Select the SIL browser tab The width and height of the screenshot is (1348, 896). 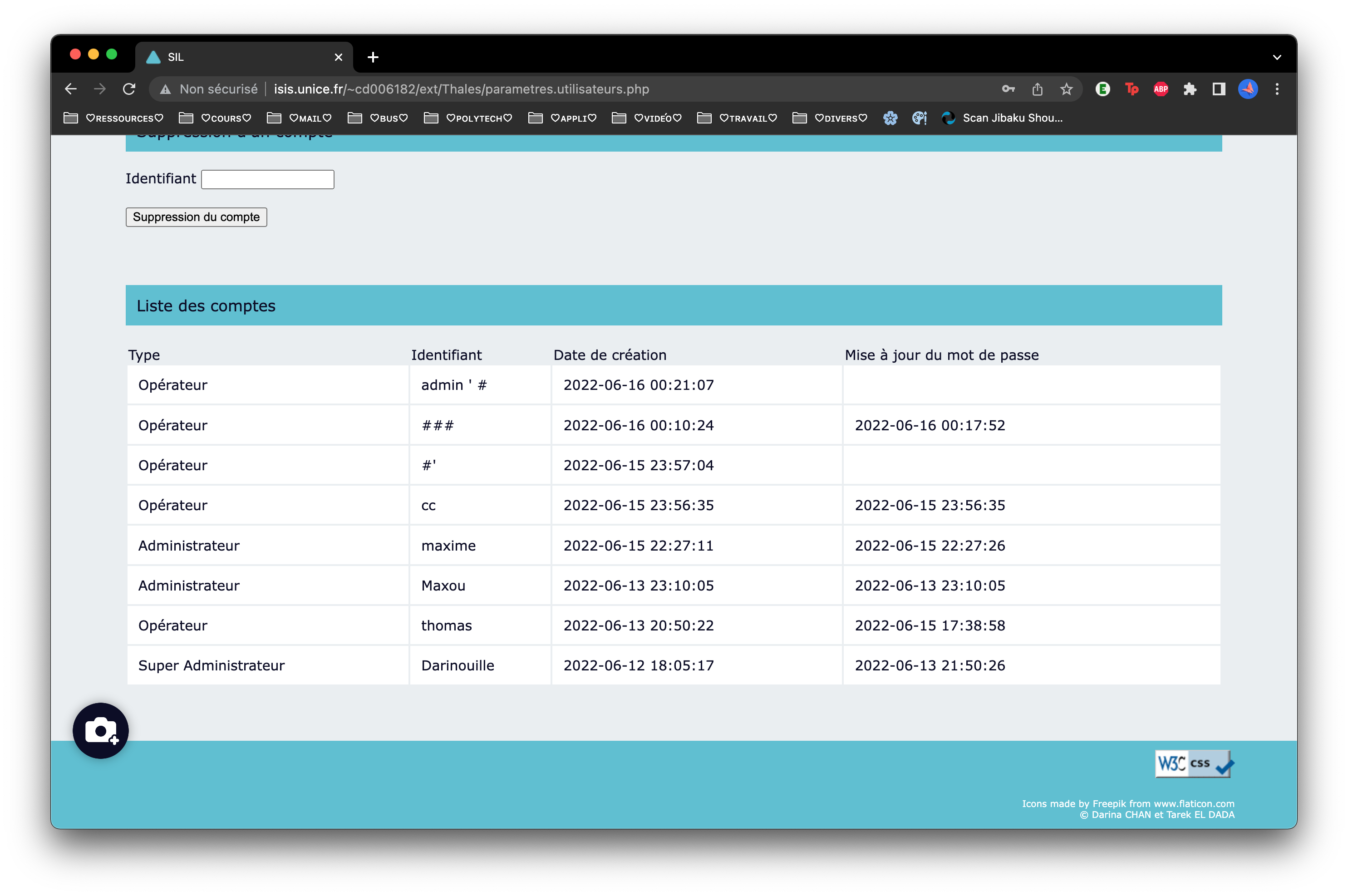(245, 57)
